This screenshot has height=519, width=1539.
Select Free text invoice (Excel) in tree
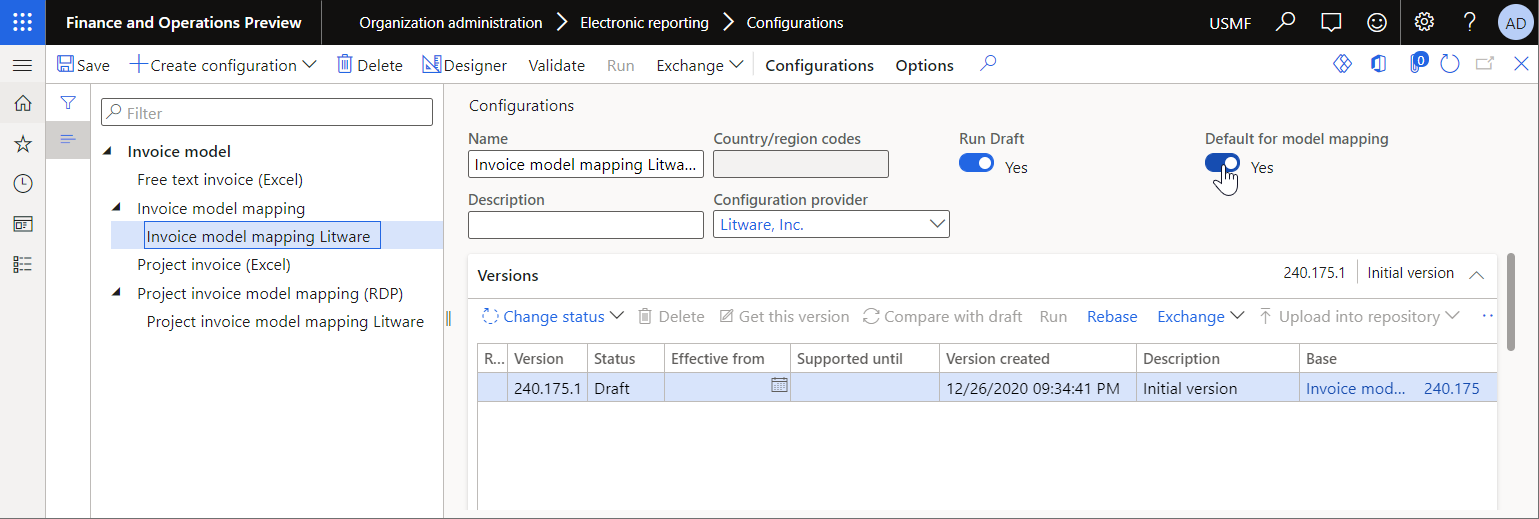tap(220, 180)
